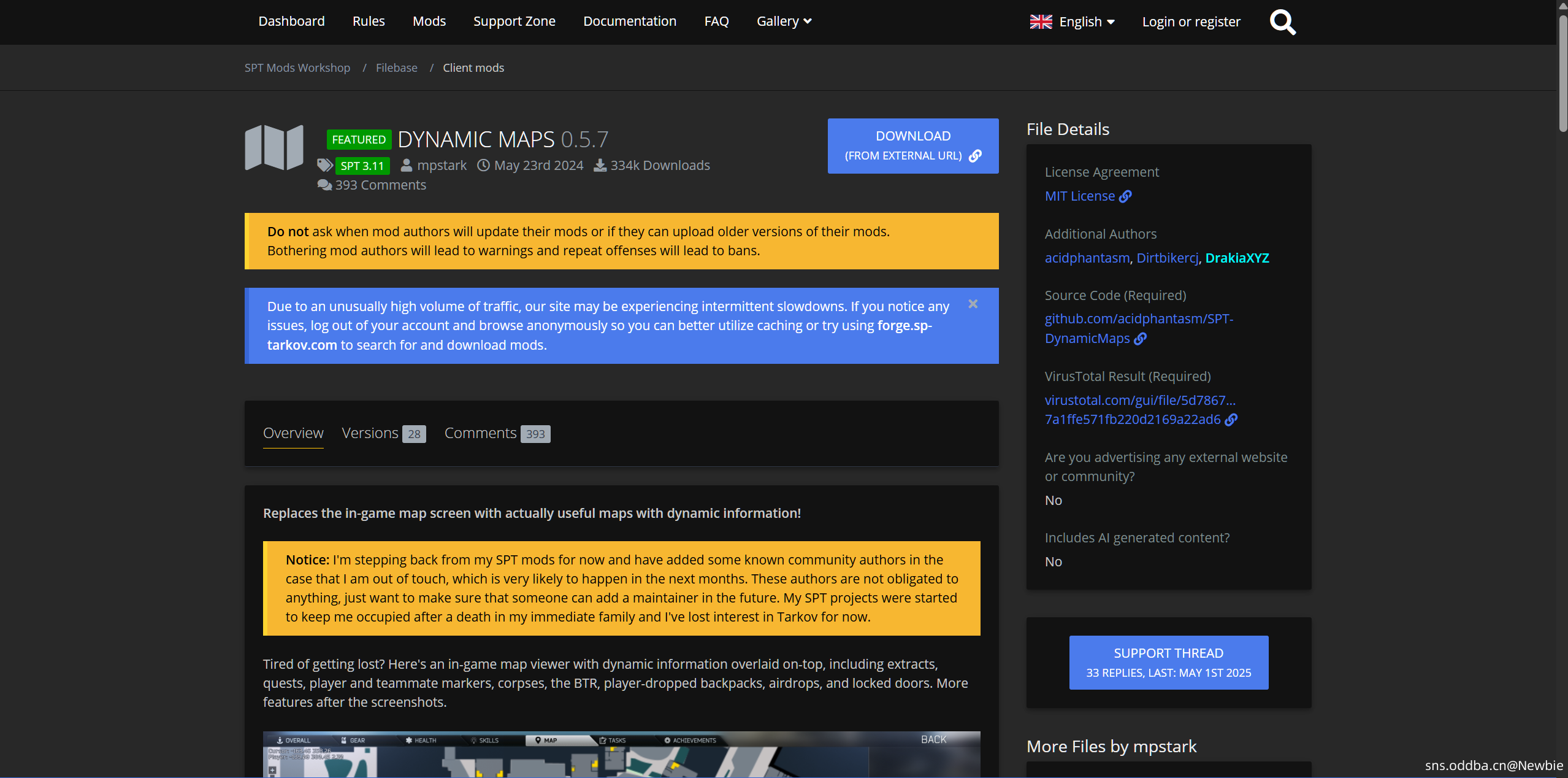Switch to the Overview tab
Viewport: 1568px width, 778px height.
pyautogui.click(x=293, y=433)
